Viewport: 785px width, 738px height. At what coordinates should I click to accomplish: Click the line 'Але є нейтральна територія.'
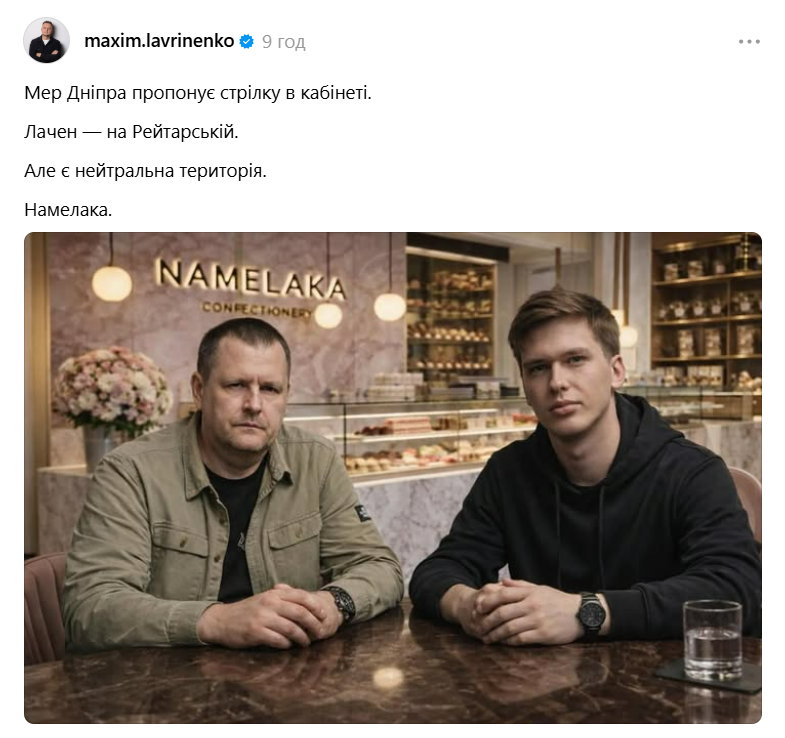click(145, 171)
